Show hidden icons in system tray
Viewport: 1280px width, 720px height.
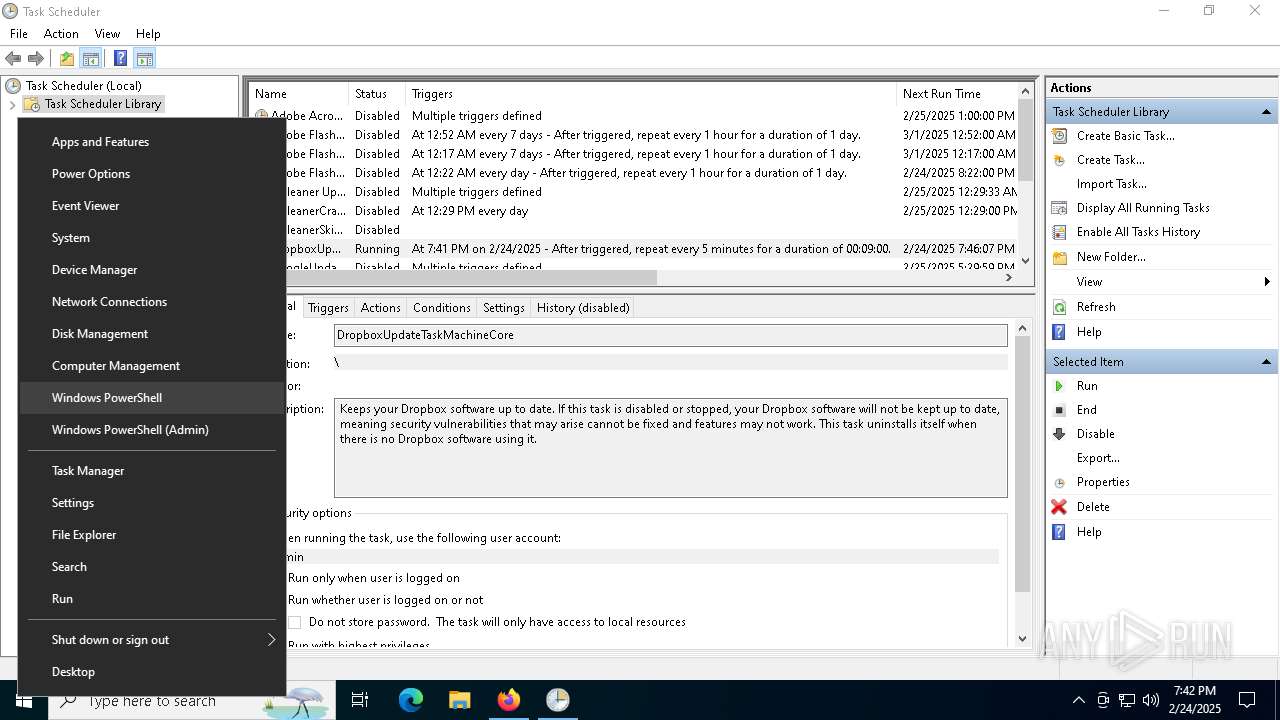pos(1078,700)
